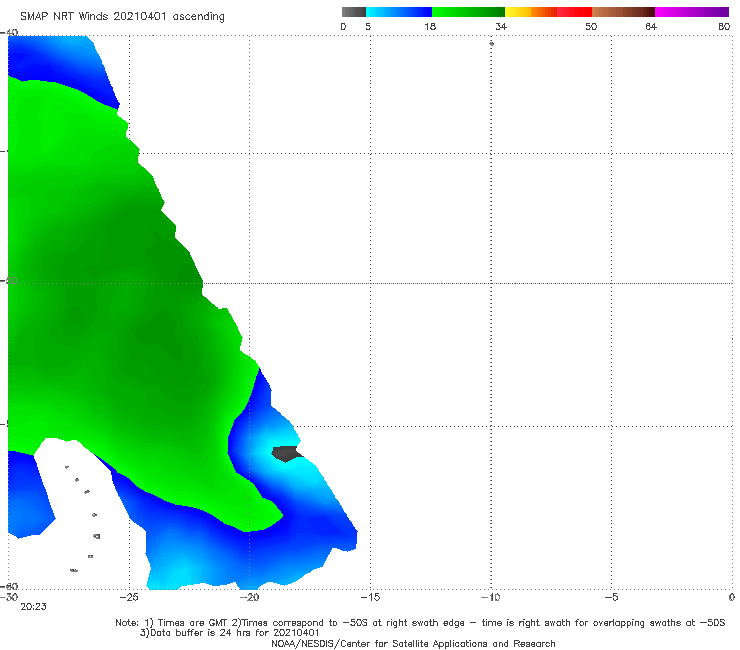Click the '50' color scale label
The image size is (740, 650).
click(591, 27)
